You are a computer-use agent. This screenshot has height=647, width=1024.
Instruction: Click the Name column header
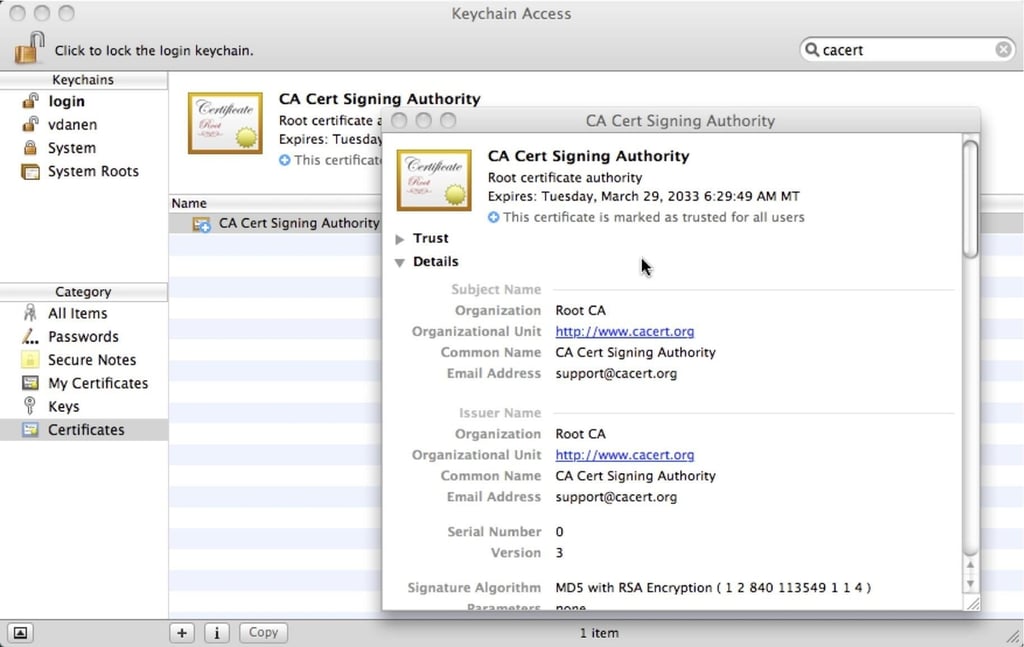coord(189,203)
